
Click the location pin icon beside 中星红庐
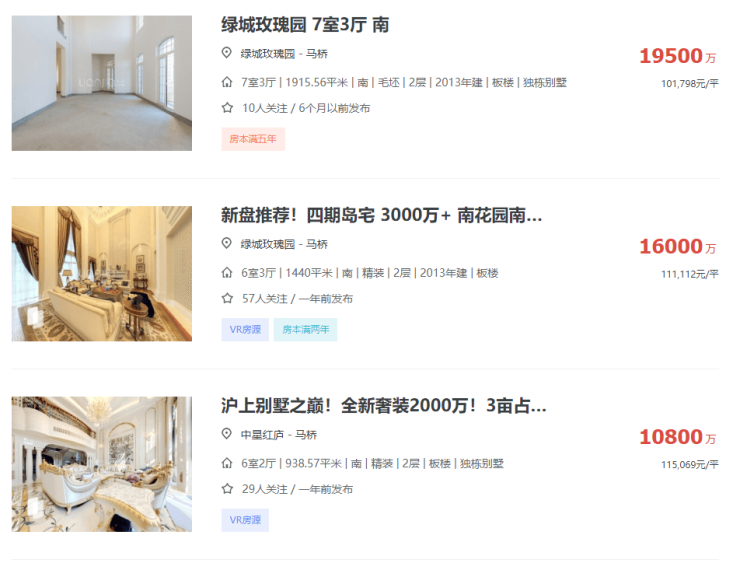(227, 434)
